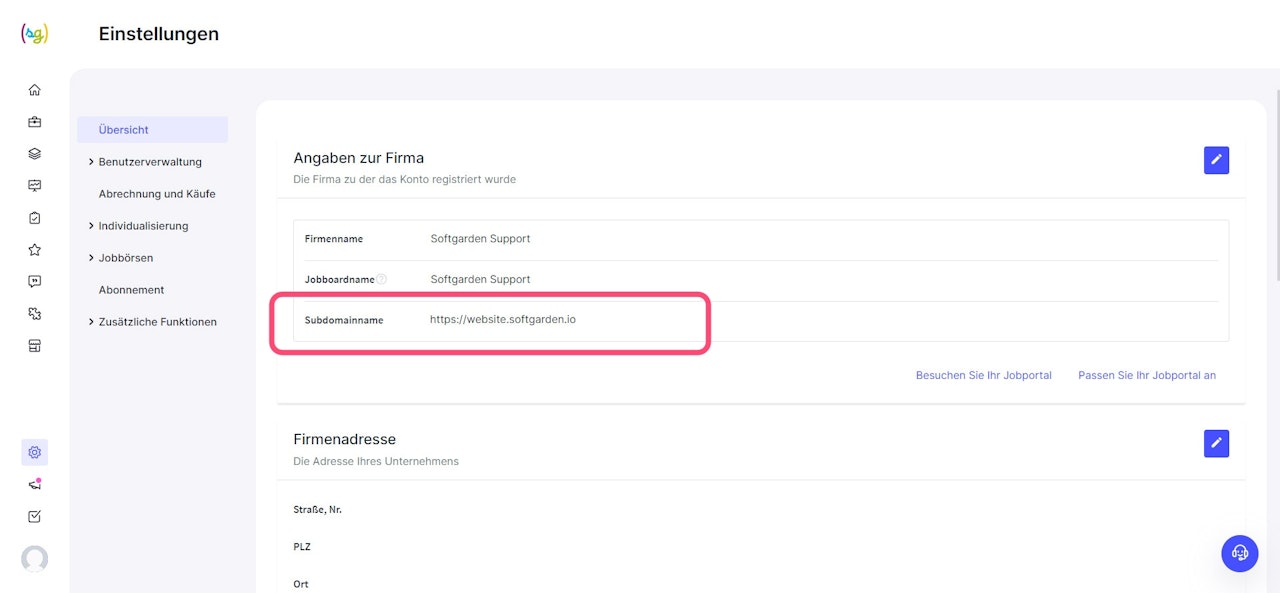
Task: Open the support headset chat button
Action: [1240, 553]
